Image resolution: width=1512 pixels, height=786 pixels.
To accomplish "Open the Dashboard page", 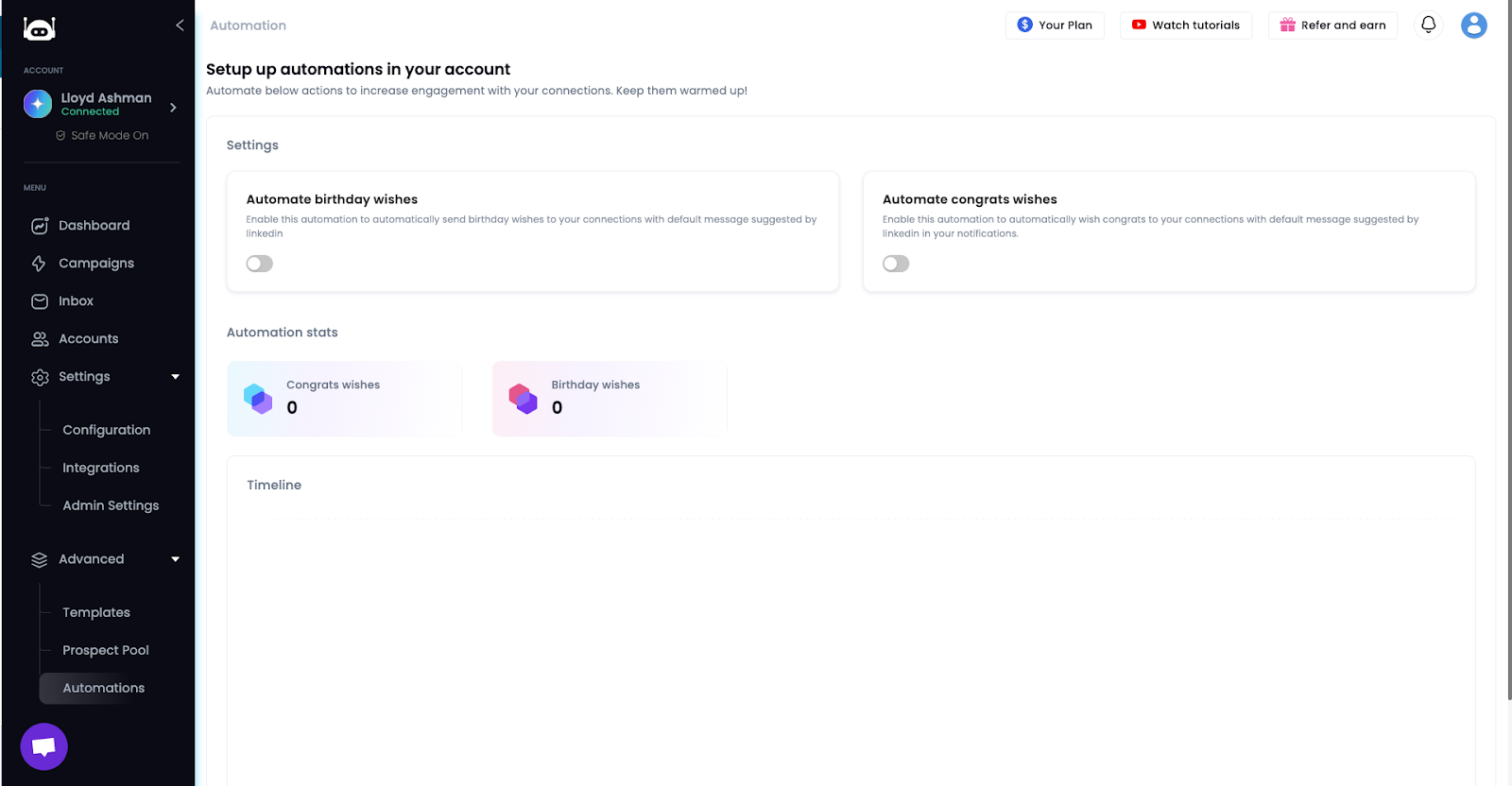I will (94, 226).
